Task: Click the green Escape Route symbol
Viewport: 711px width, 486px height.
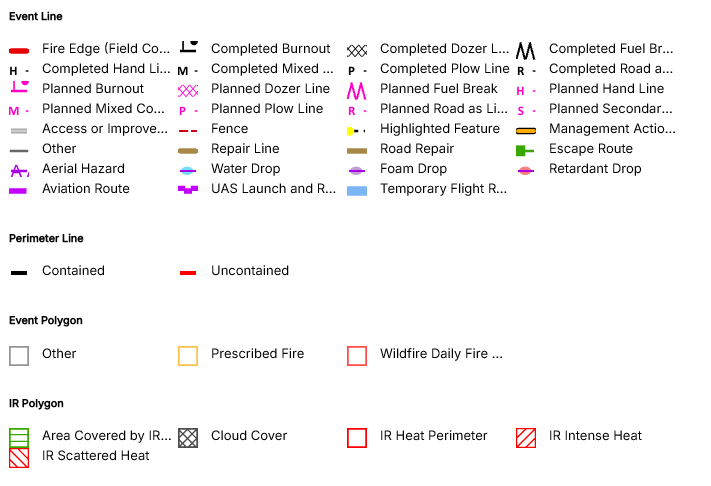Action: pyautogui.click(x=526, y=150)
